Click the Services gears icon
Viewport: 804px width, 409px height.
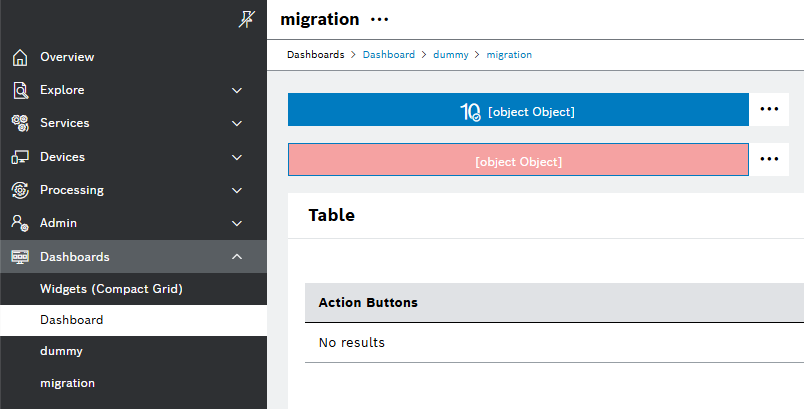click(x=19, y=123)
